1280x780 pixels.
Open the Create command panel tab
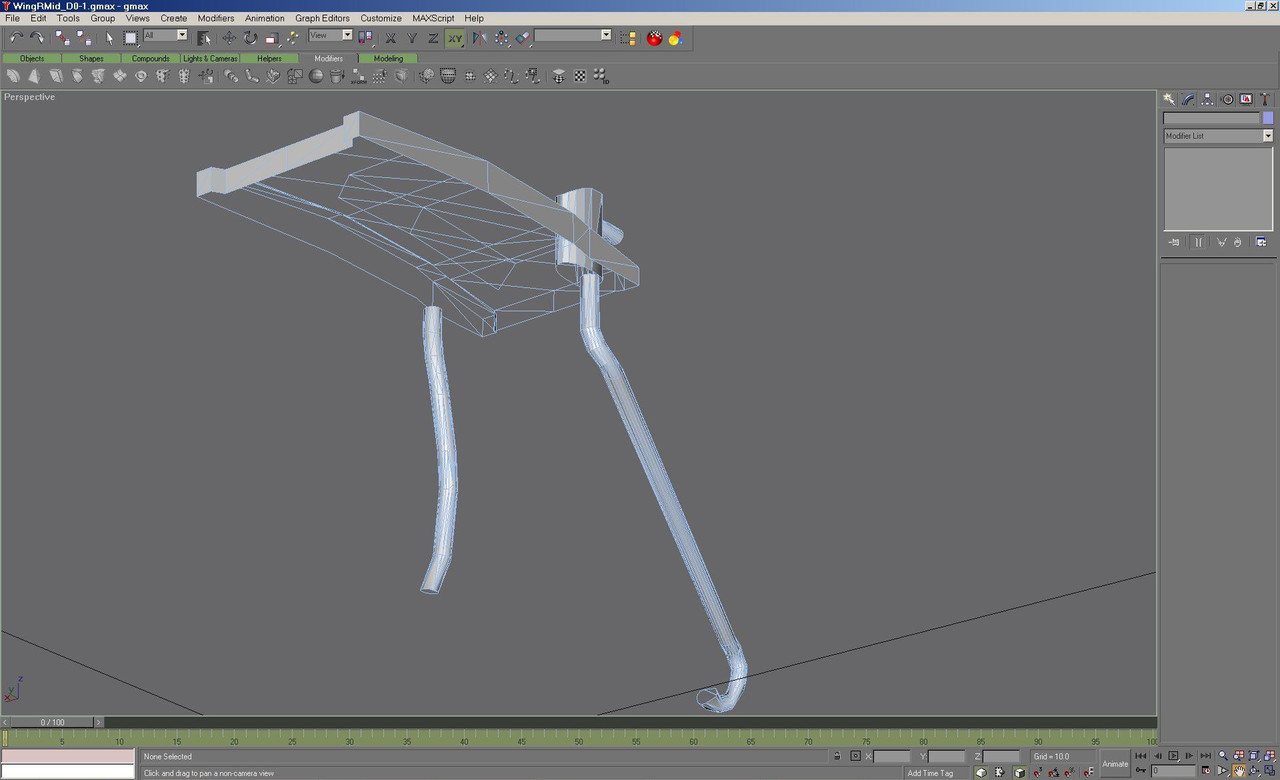pos(1168,99)
